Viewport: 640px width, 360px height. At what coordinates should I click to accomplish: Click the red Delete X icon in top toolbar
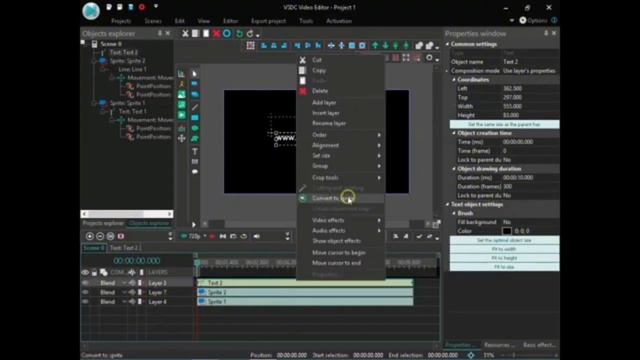pos(216,33)
